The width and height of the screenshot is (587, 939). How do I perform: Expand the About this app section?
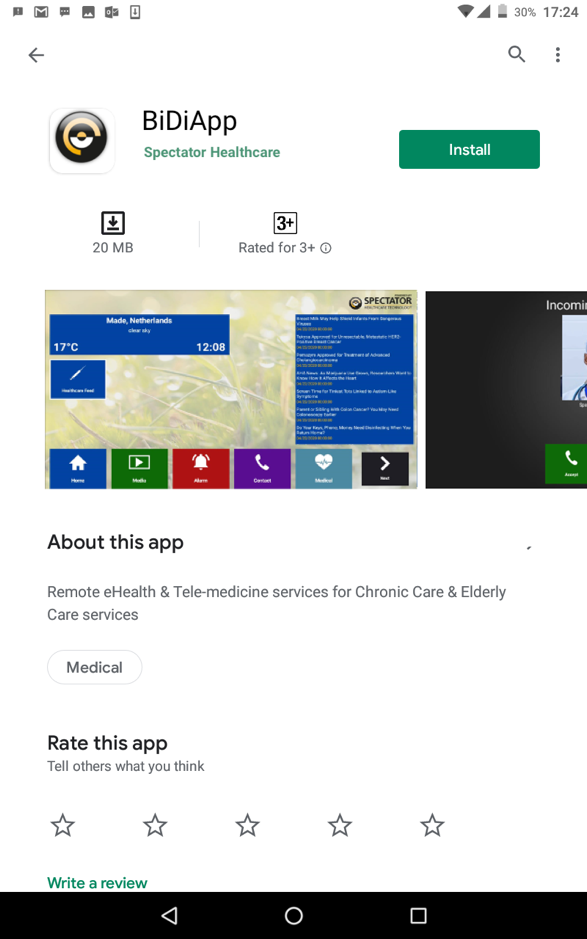529,547
